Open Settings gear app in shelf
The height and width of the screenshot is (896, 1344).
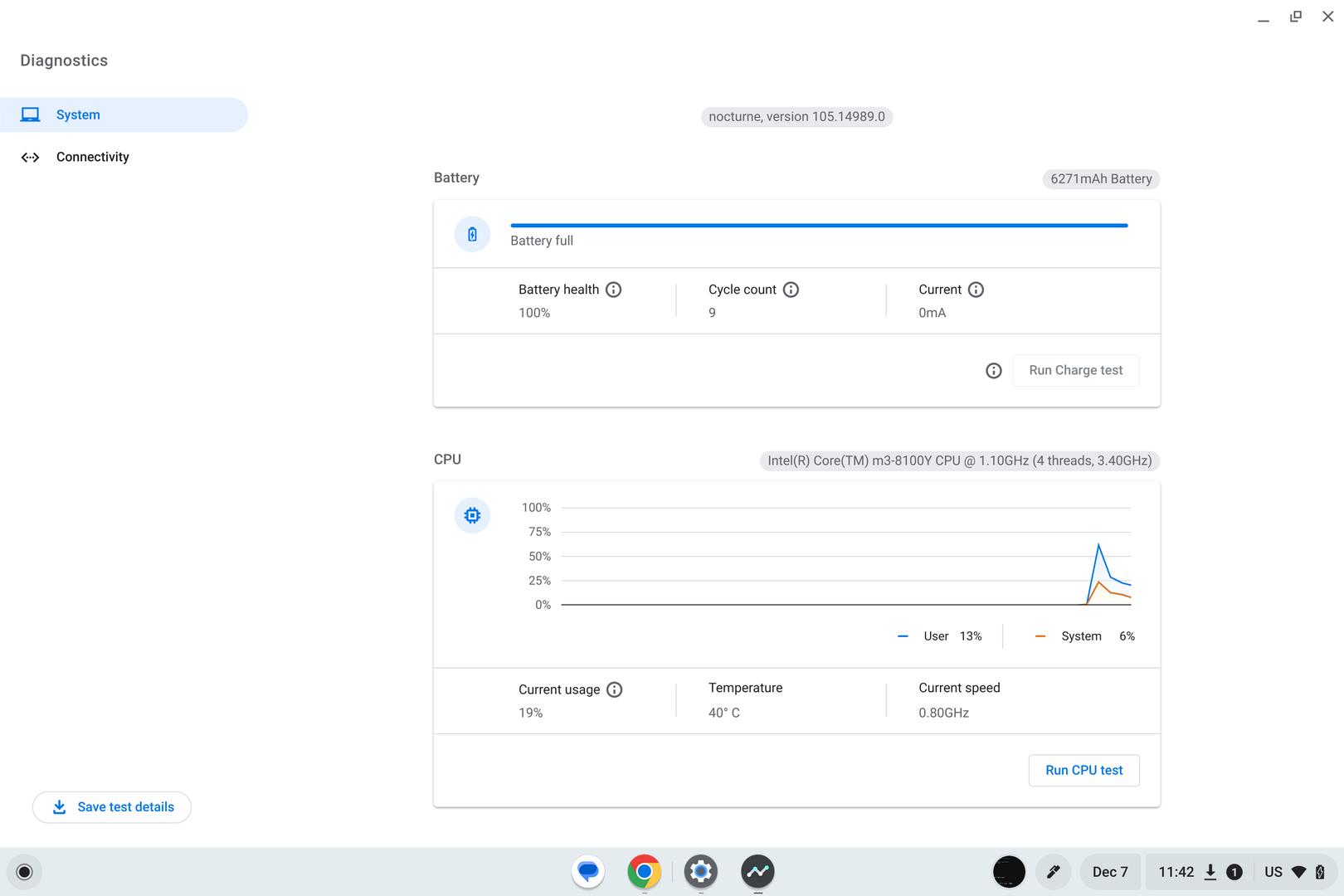[701, 872]
